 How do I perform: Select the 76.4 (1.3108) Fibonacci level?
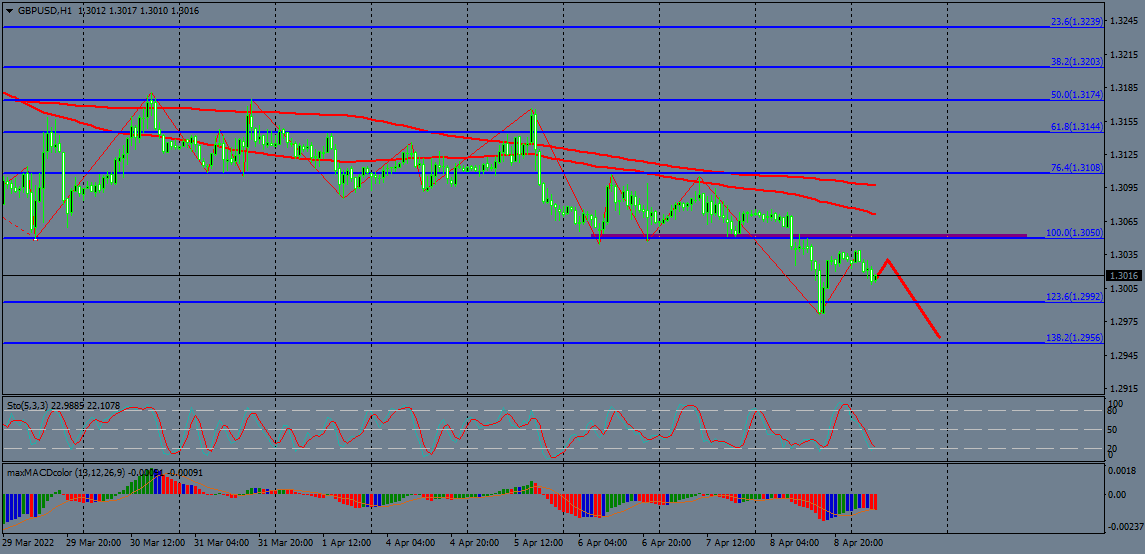click(1075, 168)
